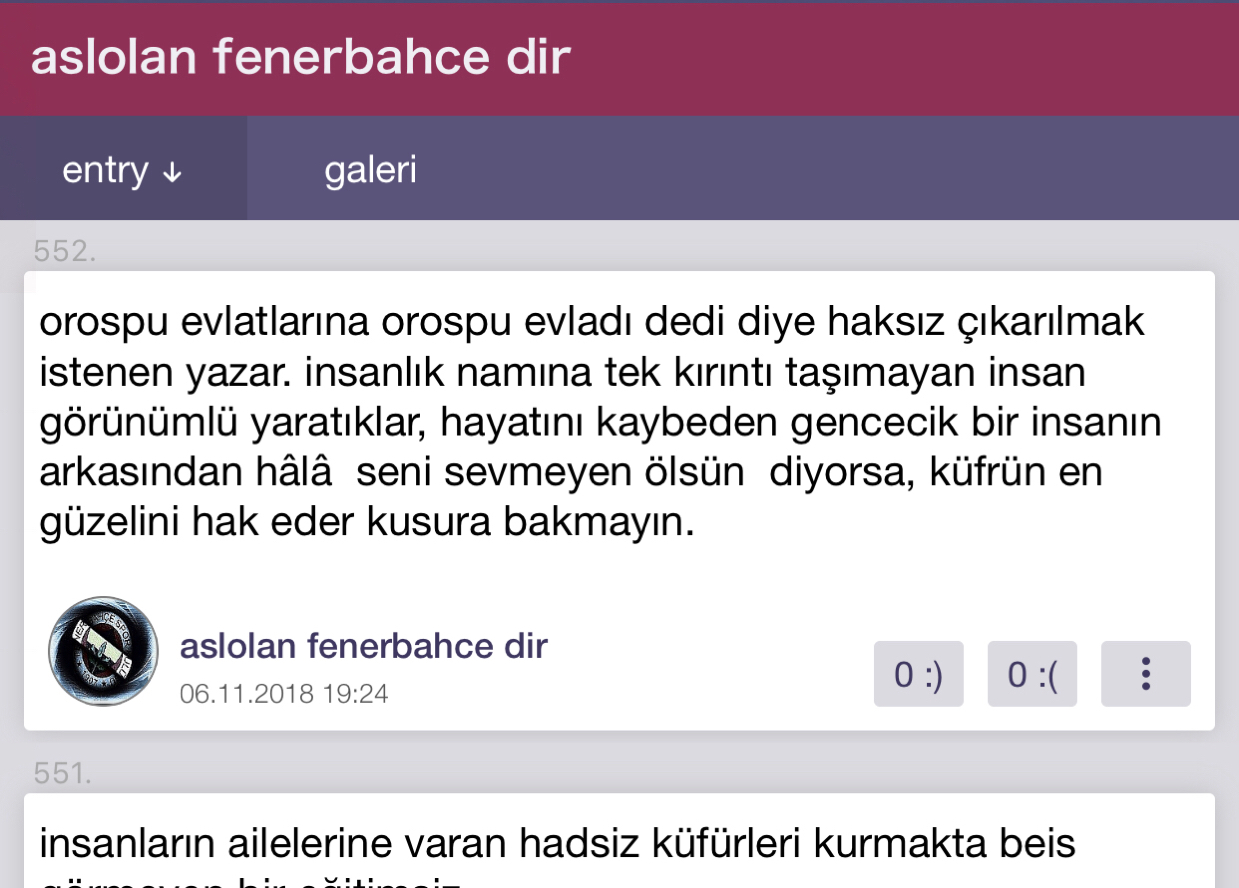Image resolution: width=1239 pixels, height=888 pixels.
Task: Open the three-dot options menu of entry 552
Action: pos(1145,674)
